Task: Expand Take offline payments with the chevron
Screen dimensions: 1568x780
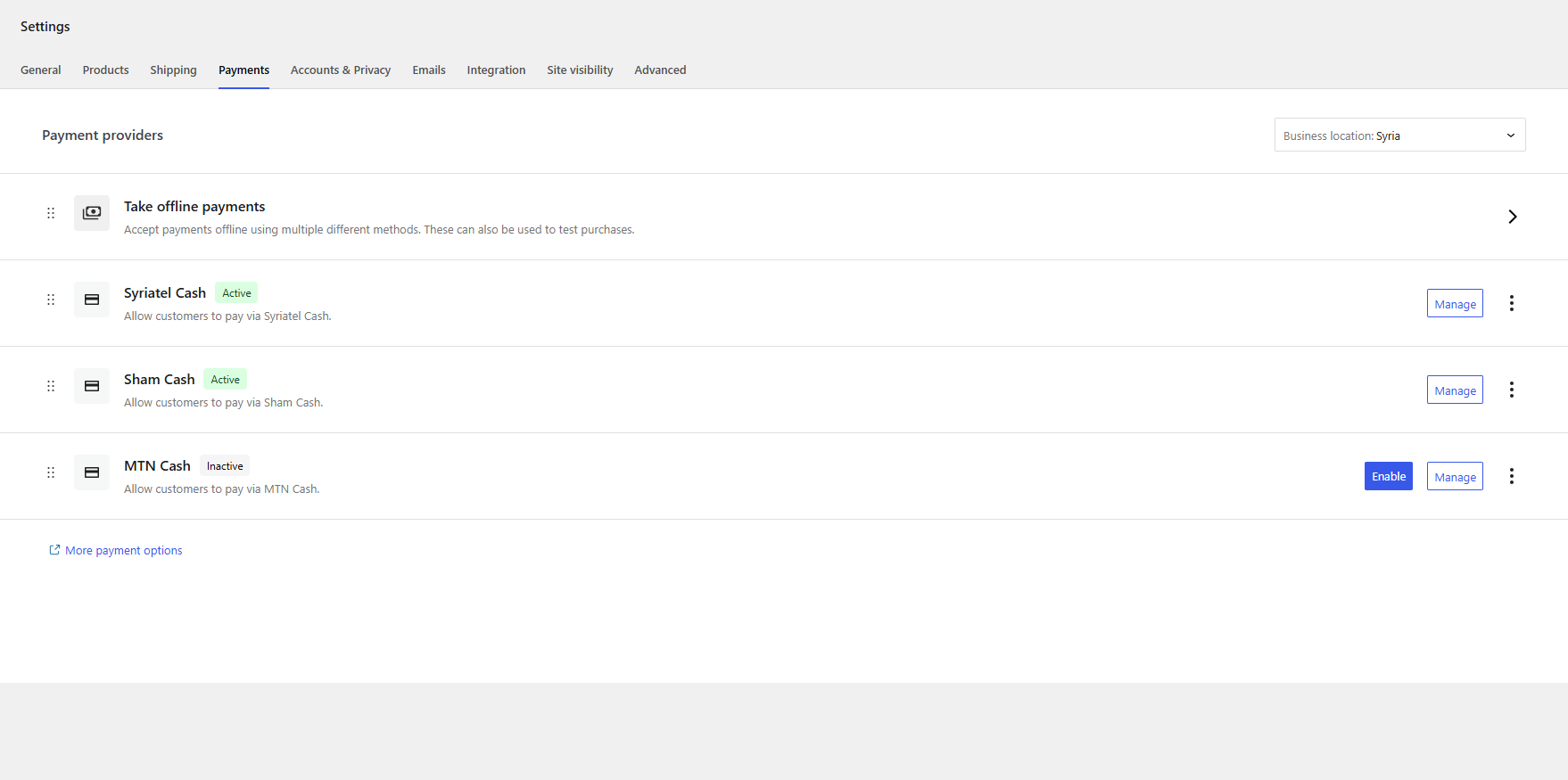Action: point(1512,217)
